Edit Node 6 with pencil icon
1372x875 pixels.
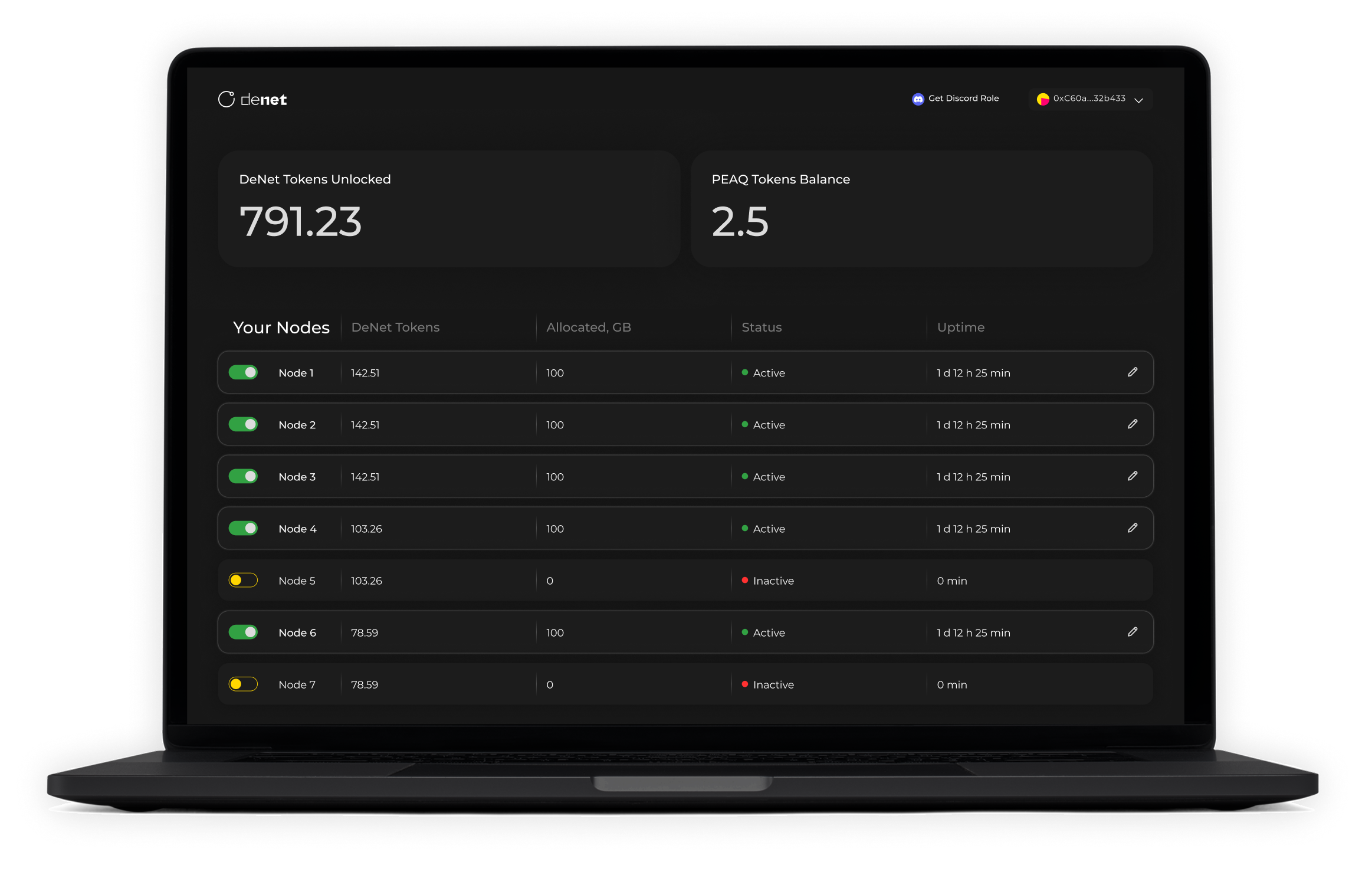[x=1133, y=632]
